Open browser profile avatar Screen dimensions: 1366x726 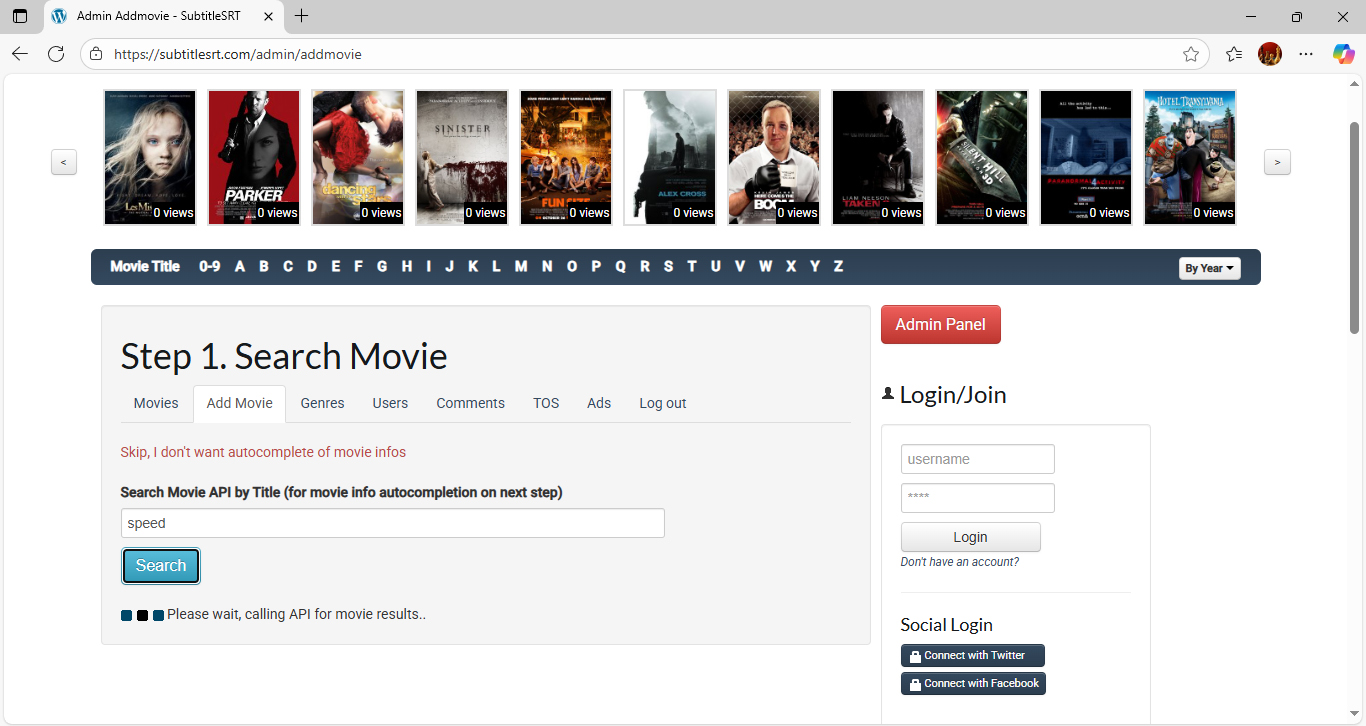point(1270,54)
